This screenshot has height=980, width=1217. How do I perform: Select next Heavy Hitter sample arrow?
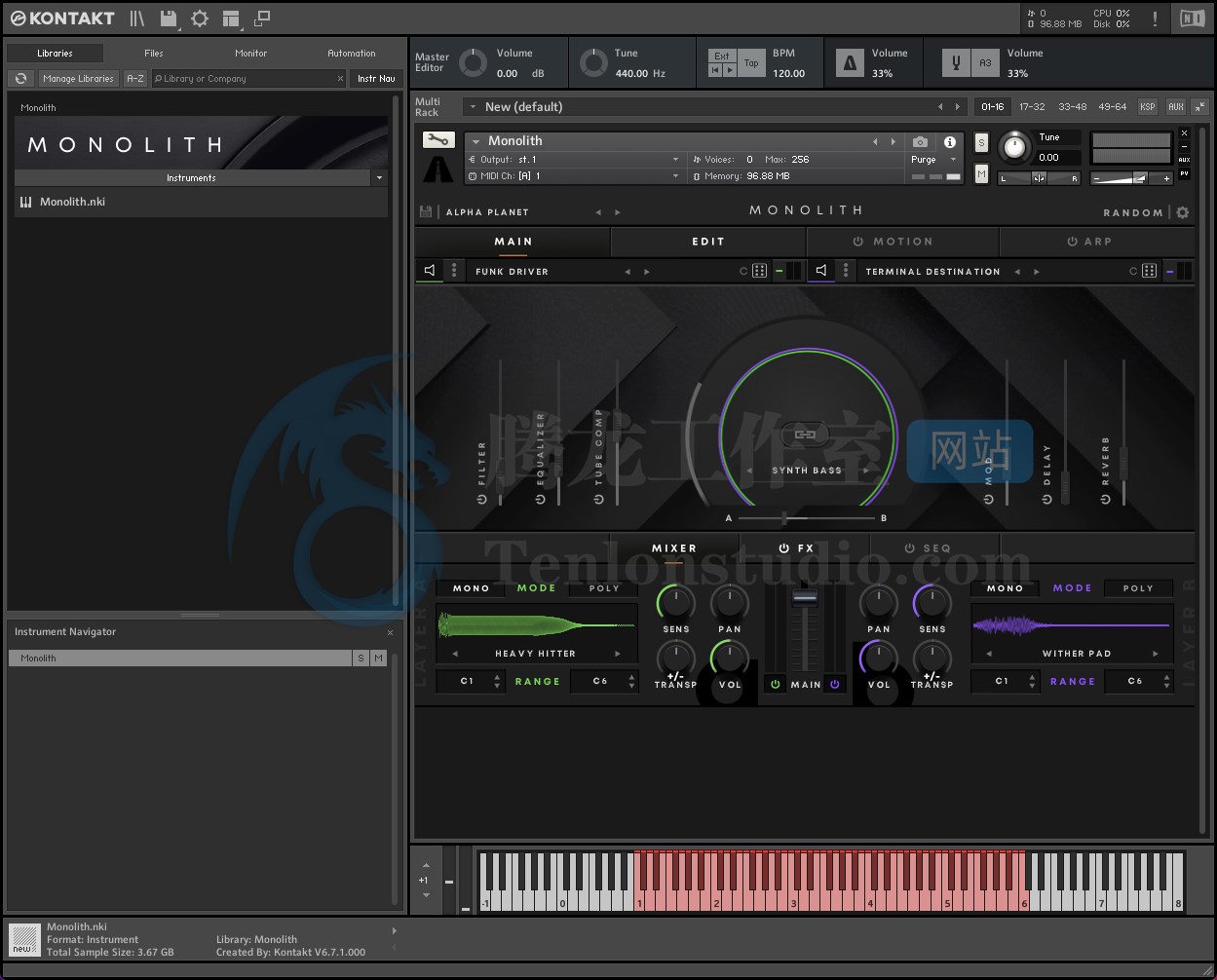(618, 654)
